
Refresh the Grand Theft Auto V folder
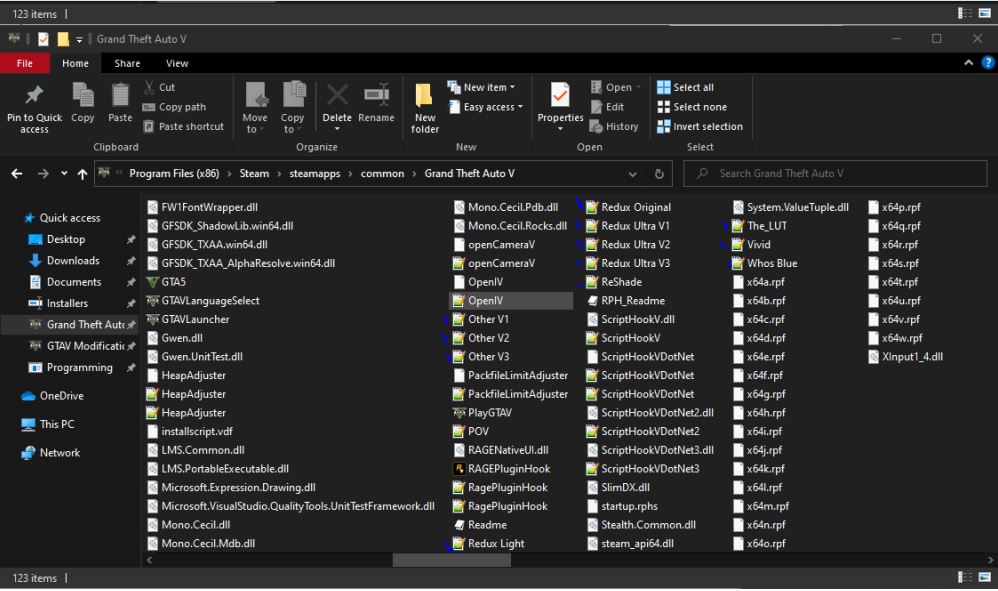click(x=658, y=174)
